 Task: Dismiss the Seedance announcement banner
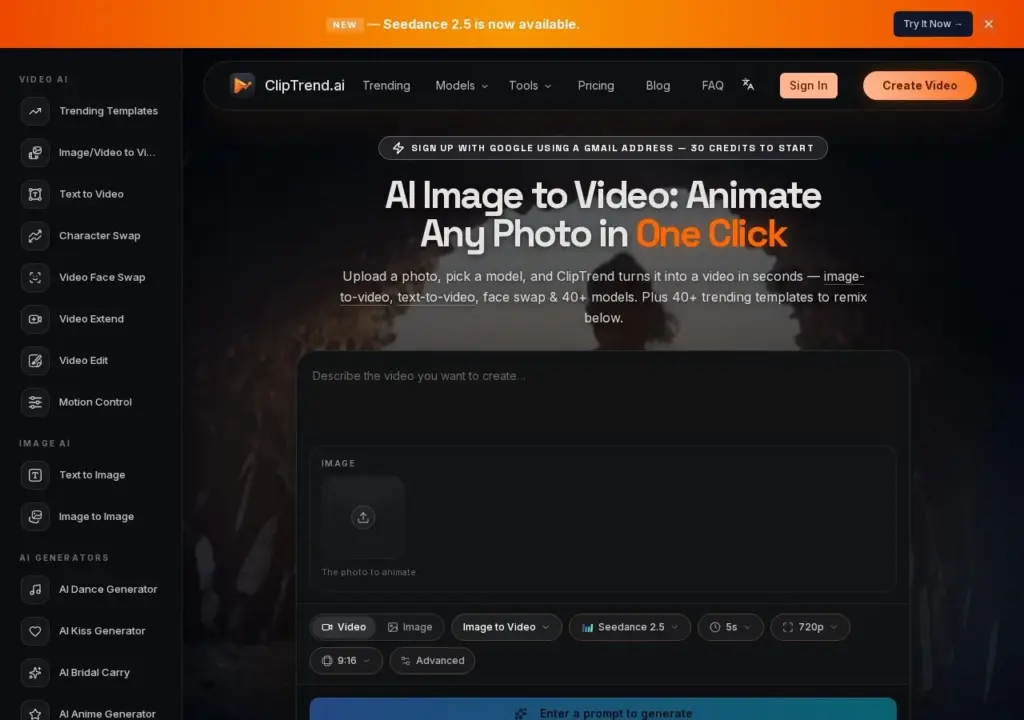(x=989, y=24)
